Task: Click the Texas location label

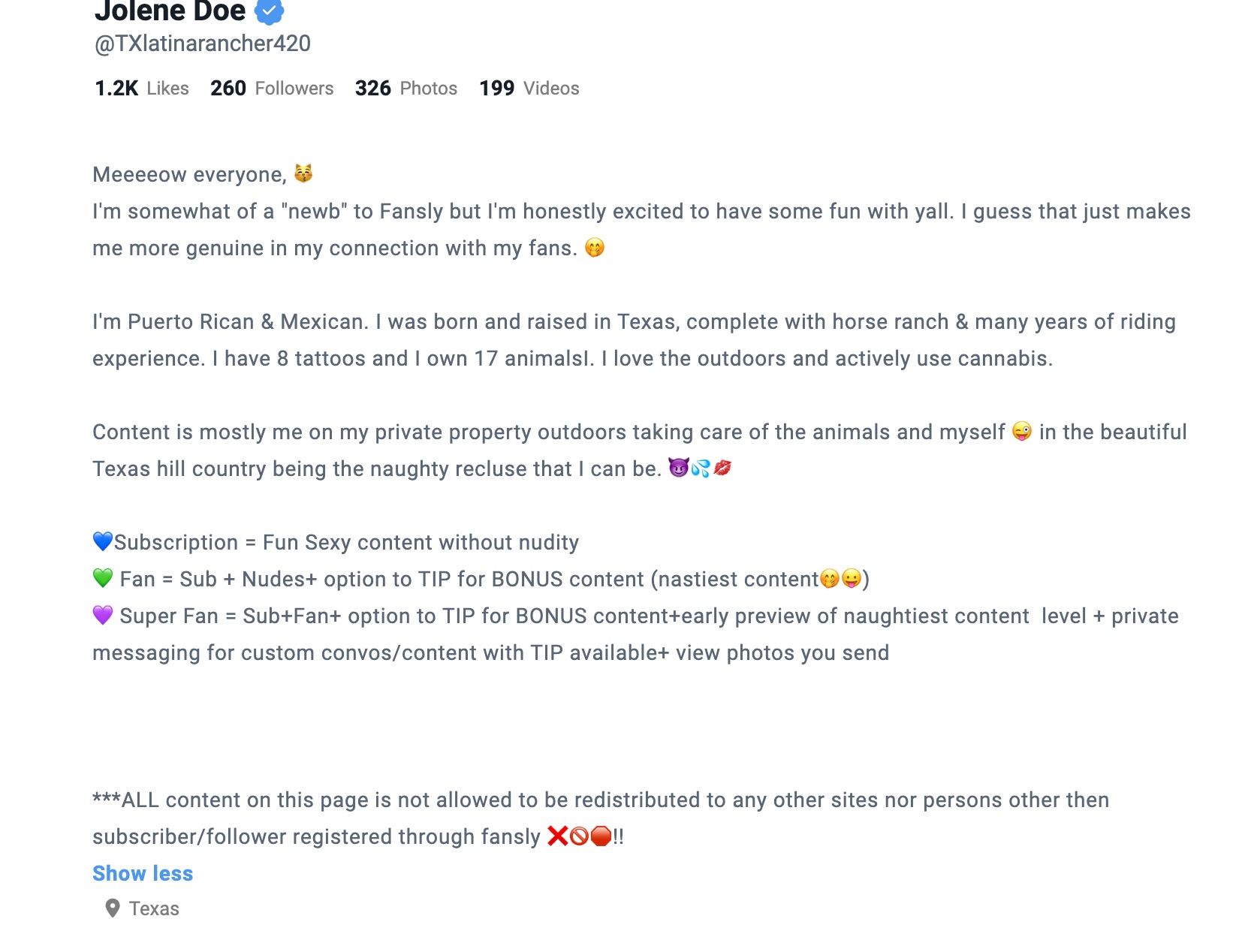Action: (154, 908)
